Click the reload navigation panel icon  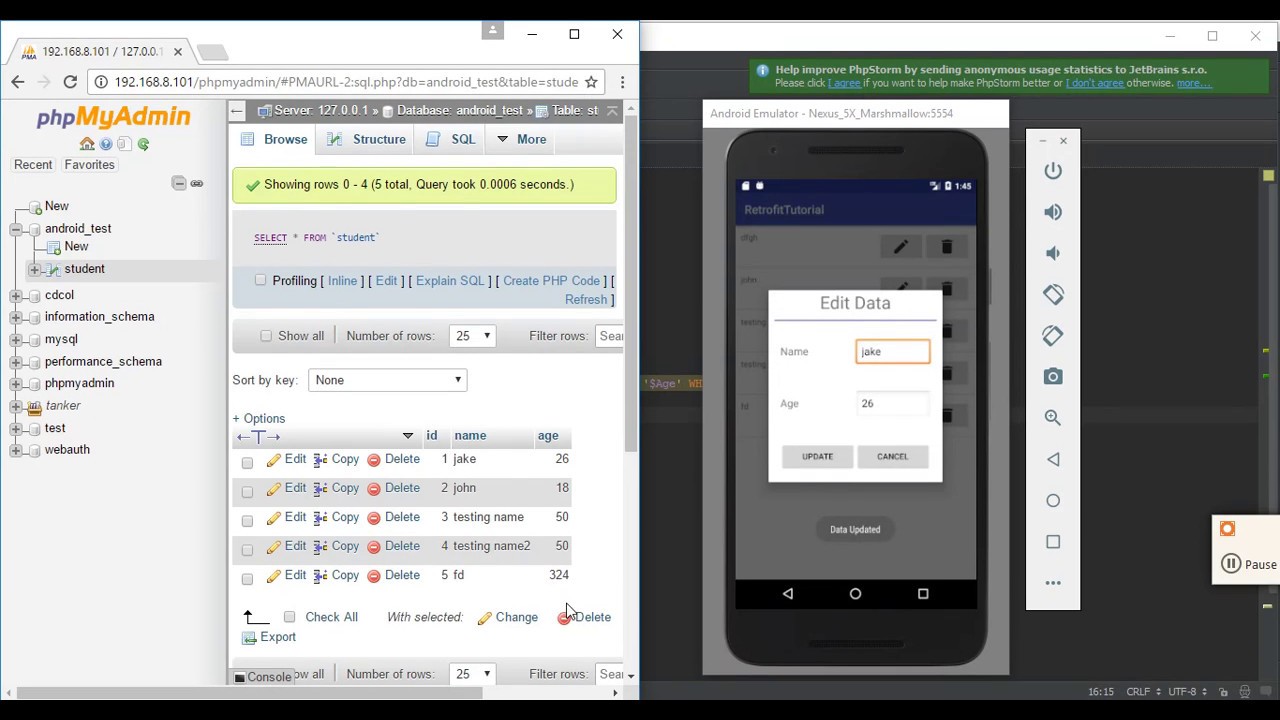pos(144,144)
